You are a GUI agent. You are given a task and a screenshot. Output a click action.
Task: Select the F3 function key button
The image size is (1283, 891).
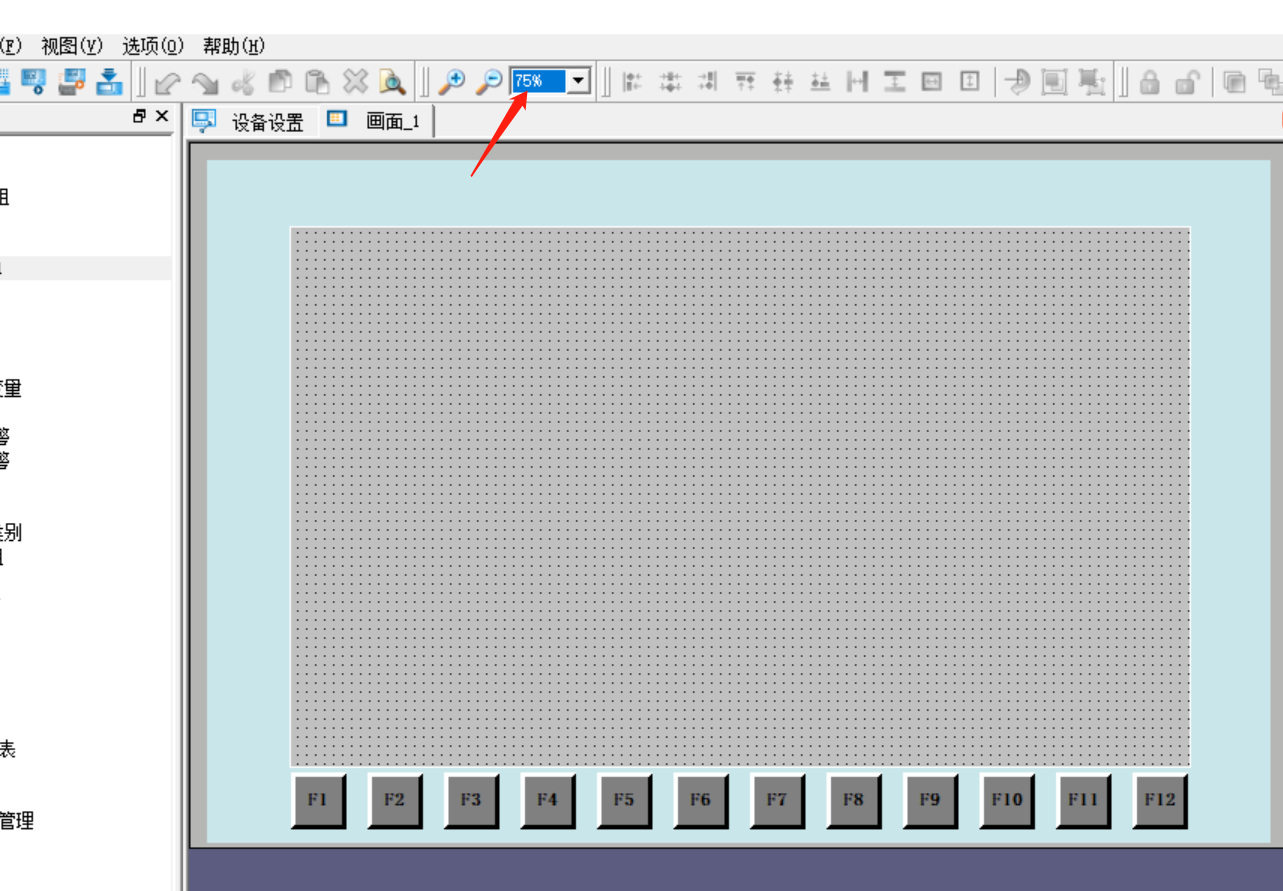(471, 800)
